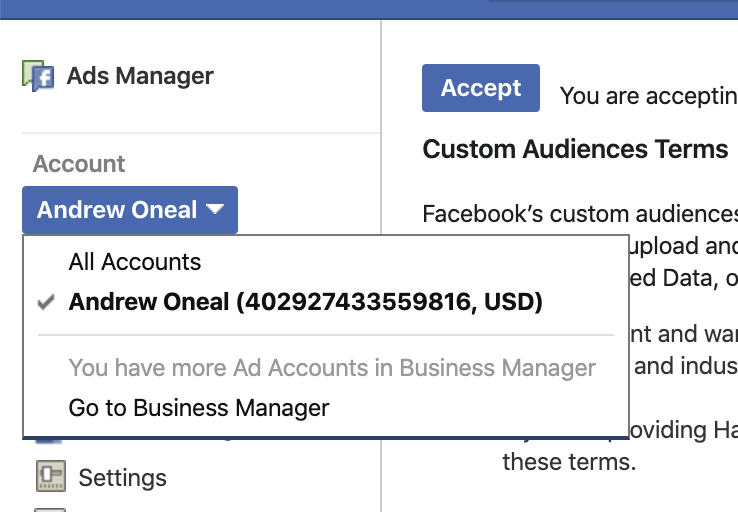Open Go to Business Manager option
738x512 pixels.
199,408
